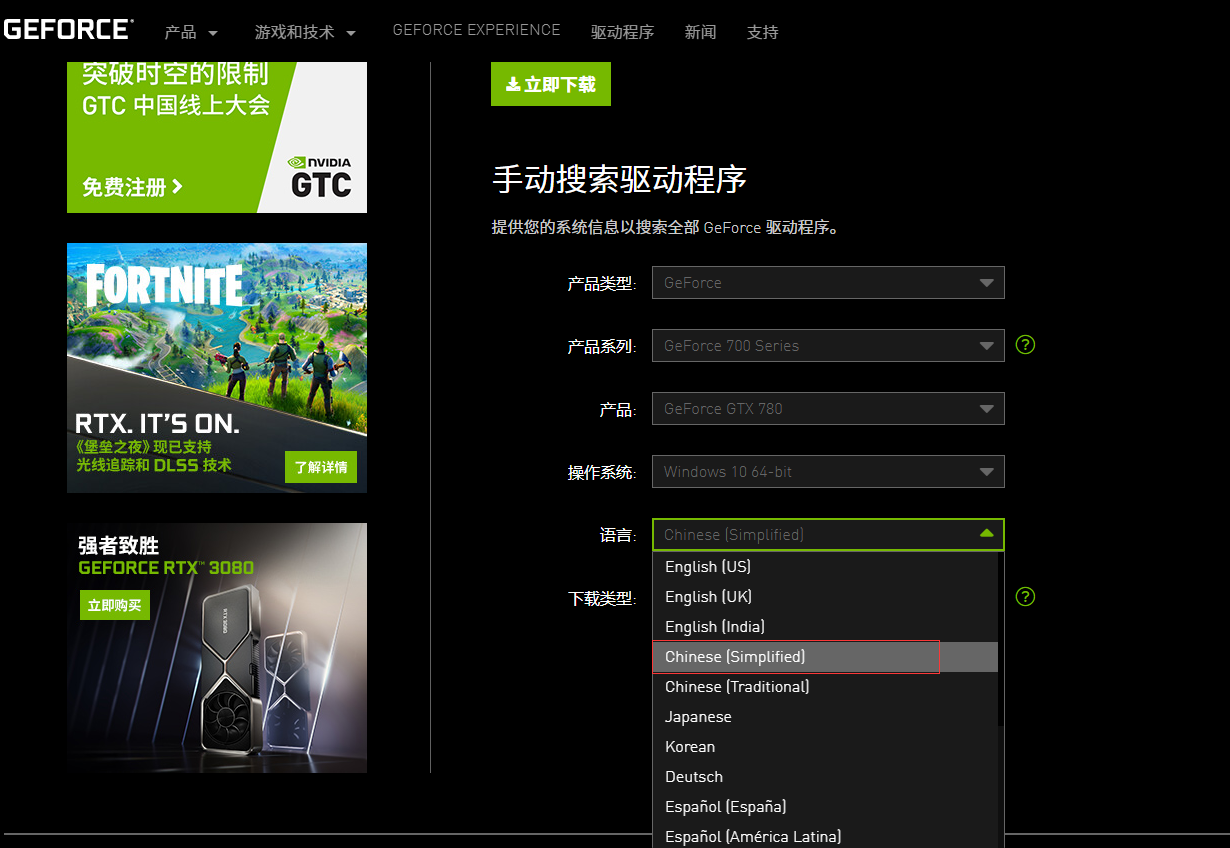
Task: Open the 游戏和技术 menu
Action: pos(305,32)
